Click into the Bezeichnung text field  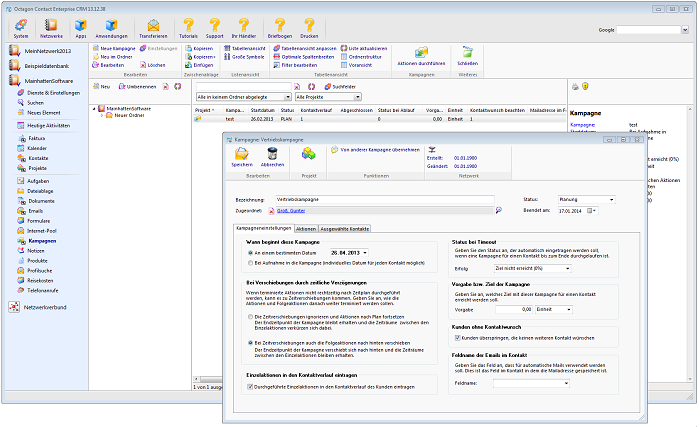coord(385,200)
